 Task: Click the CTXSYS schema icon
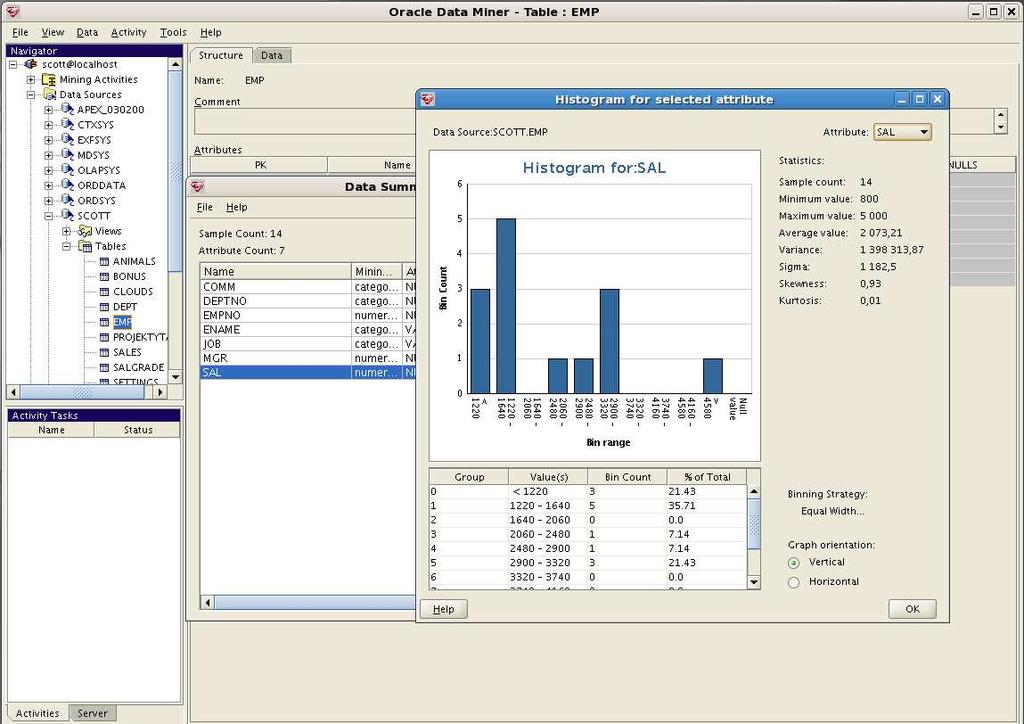(x=67, y=124)
